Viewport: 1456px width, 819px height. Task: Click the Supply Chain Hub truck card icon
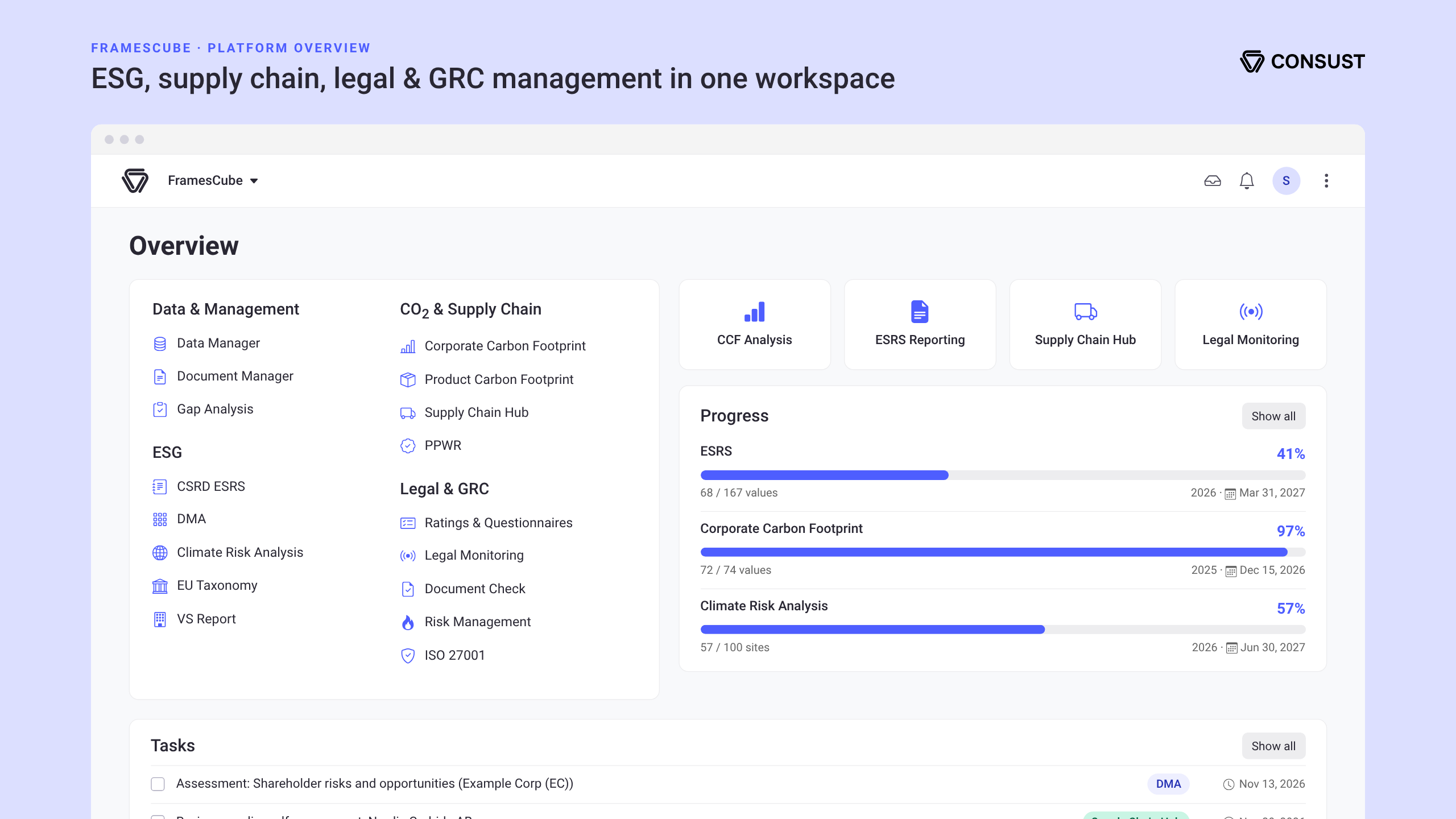(x=1085, y=312)
